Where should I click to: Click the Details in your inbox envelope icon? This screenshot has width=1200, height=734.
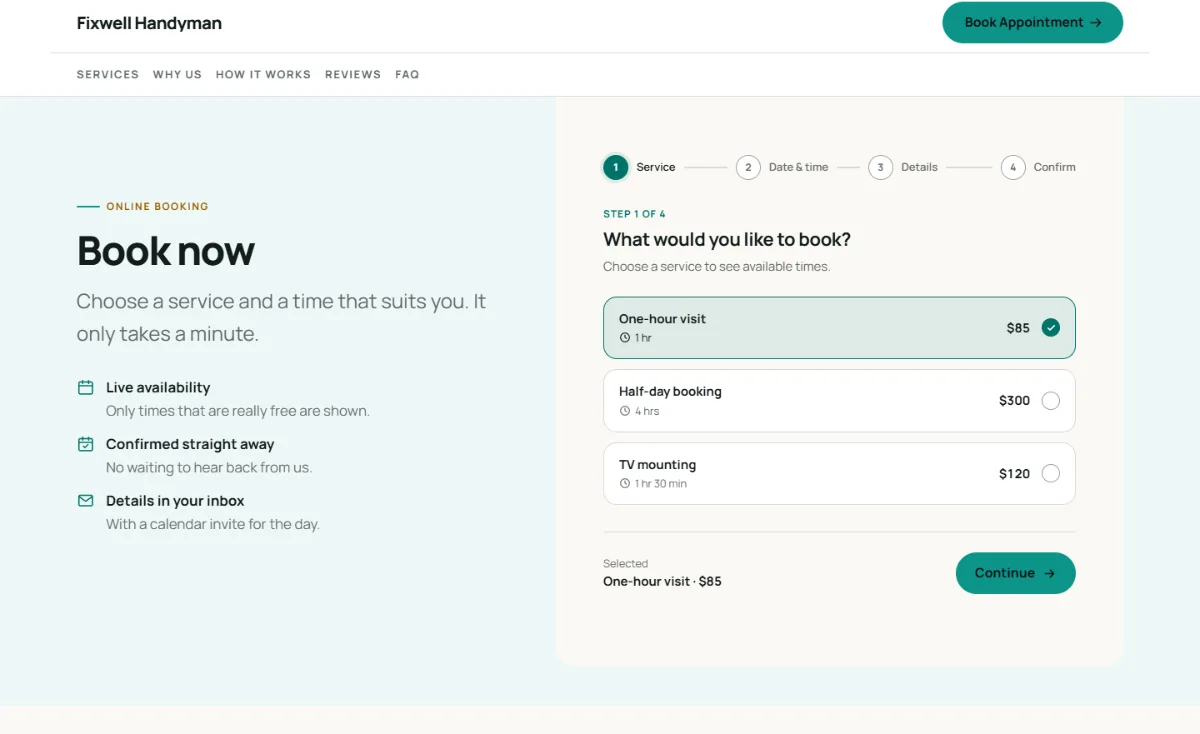point(86,501)
